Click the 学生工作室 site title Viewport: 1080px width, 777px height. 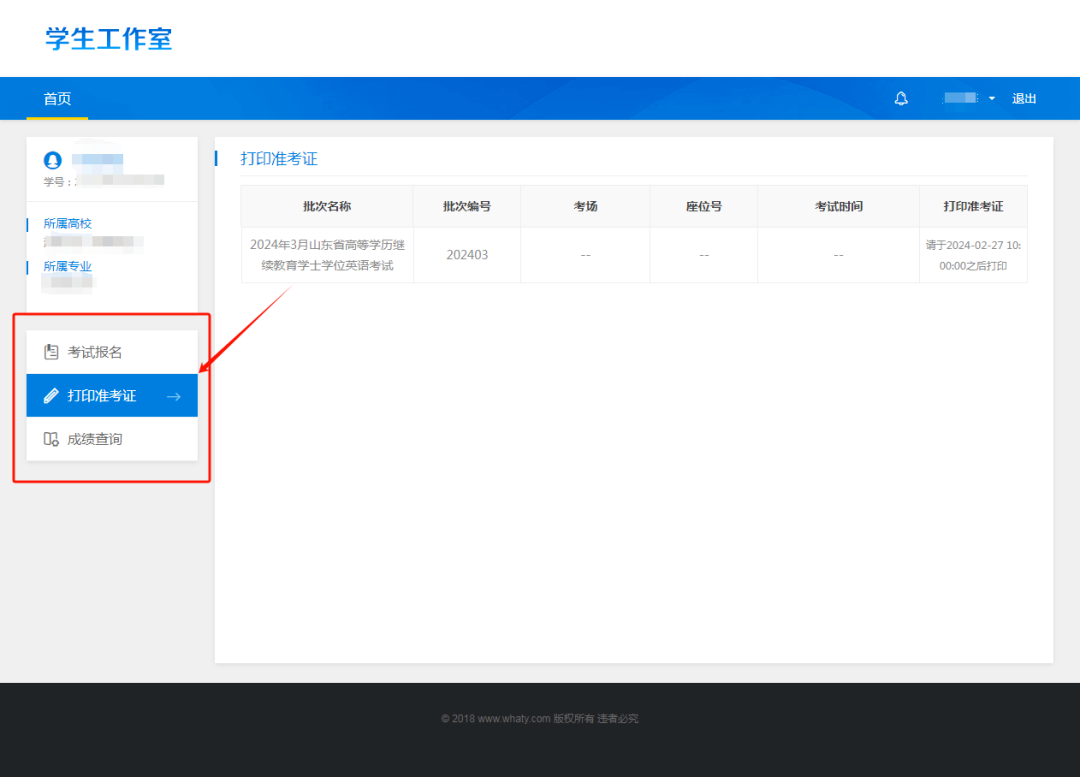(x=109, y=39)
